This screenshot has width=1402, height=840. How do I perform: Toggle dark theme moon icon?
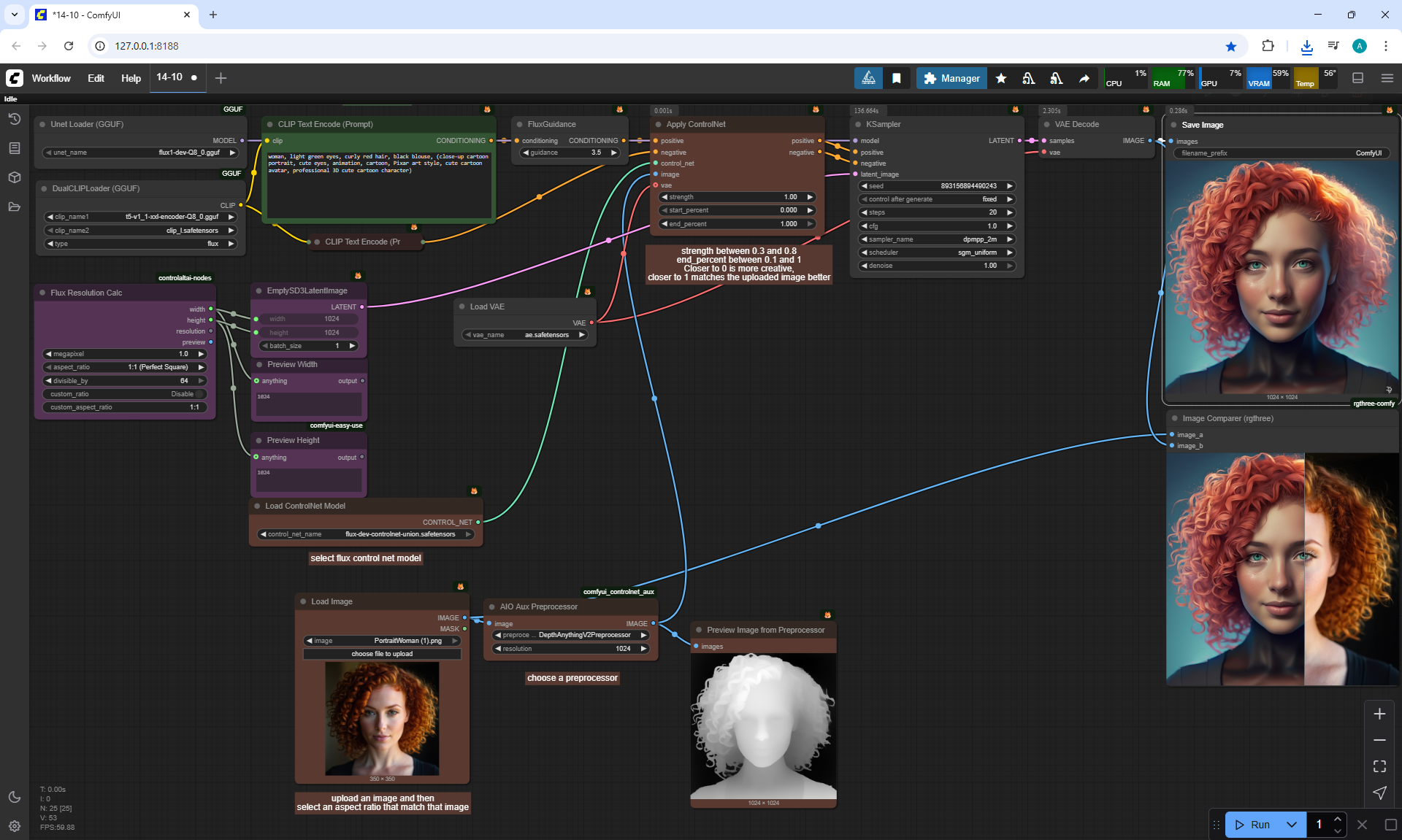pyautogui.click(x=14, y=797)
